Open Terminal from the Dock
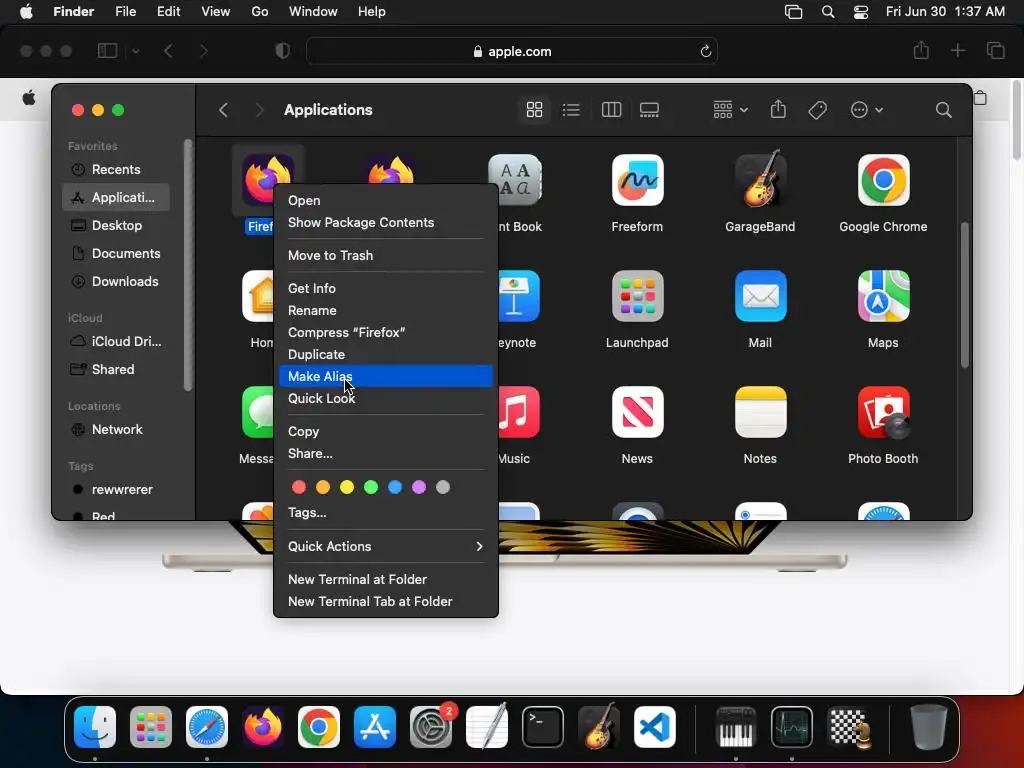1024x768 pixels. pos(543,727)
